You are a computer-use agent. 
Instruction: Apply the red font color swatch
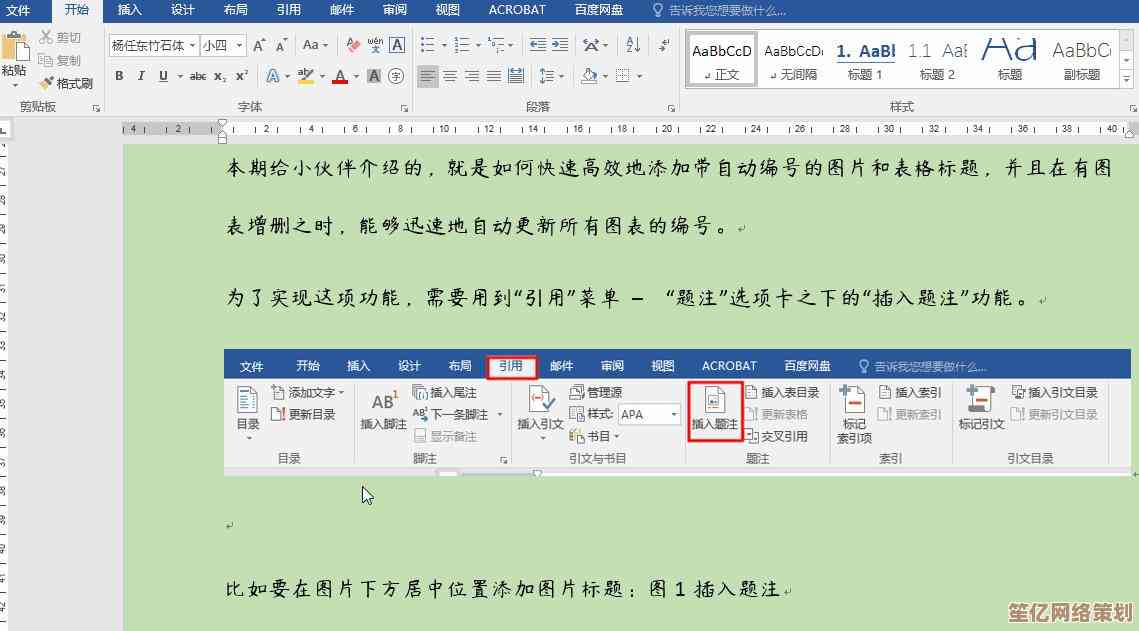(x=340, y=76)
